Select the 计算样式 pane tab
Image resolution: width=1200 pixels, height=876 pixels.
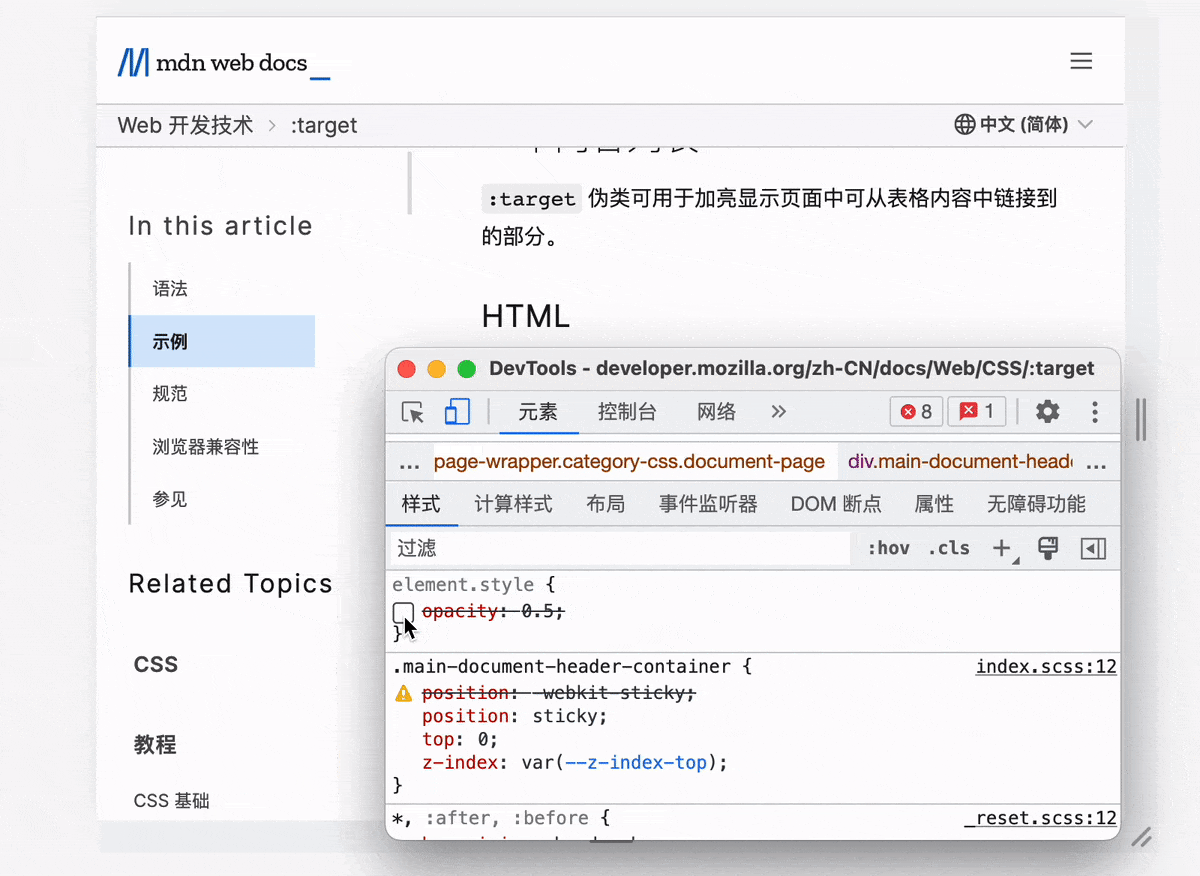513,504
